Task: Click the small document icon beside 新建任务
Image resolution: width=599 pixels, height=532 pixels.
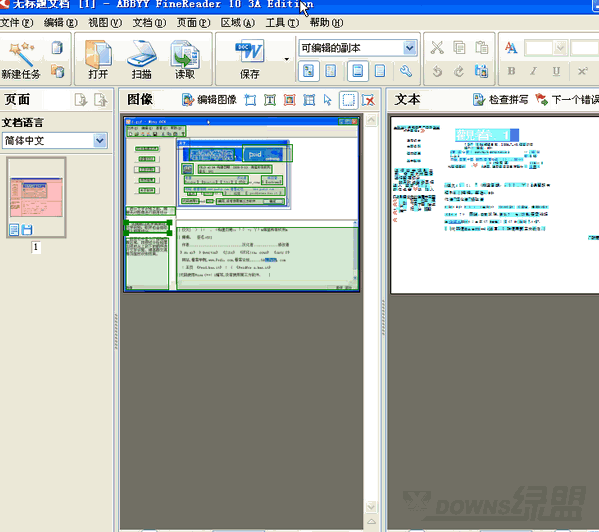Action: [57, 48]
